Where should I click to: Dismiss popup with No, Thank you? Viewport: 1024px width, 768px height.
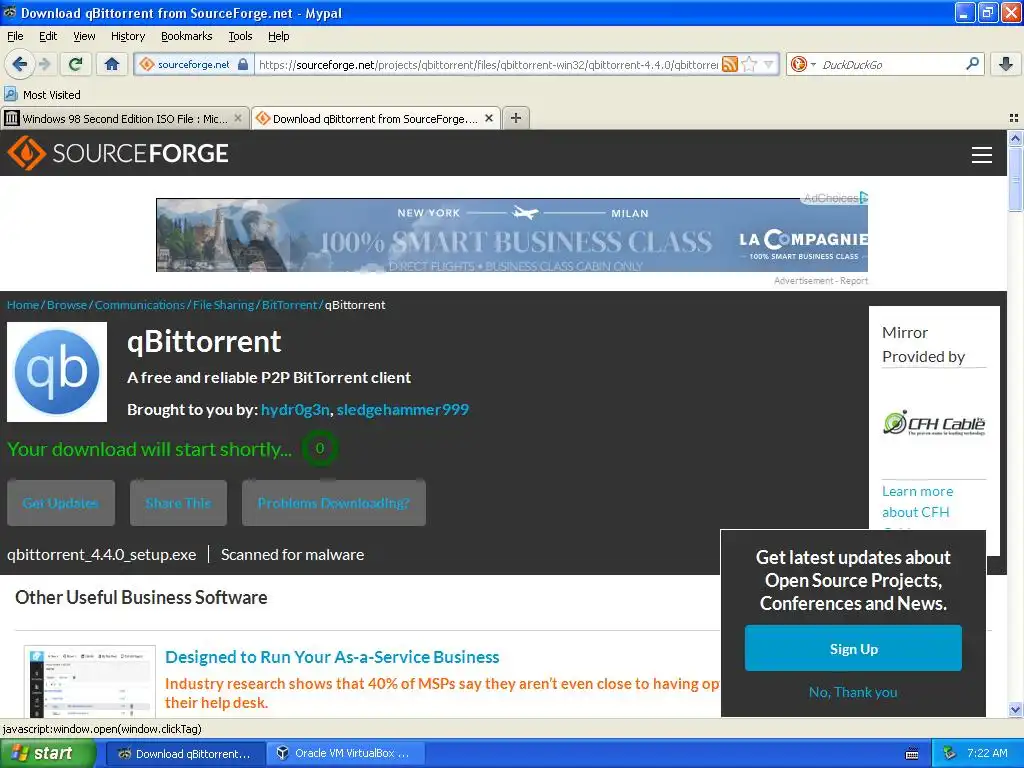853,692
